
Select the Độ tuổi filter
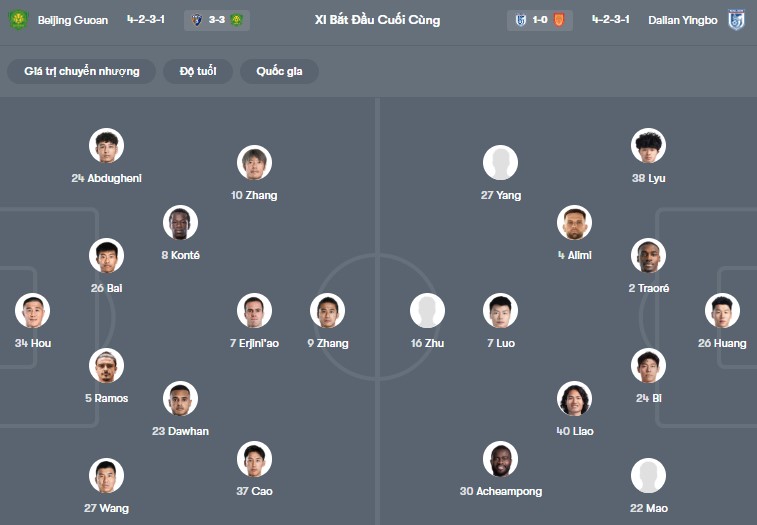(x=198, y=71)
